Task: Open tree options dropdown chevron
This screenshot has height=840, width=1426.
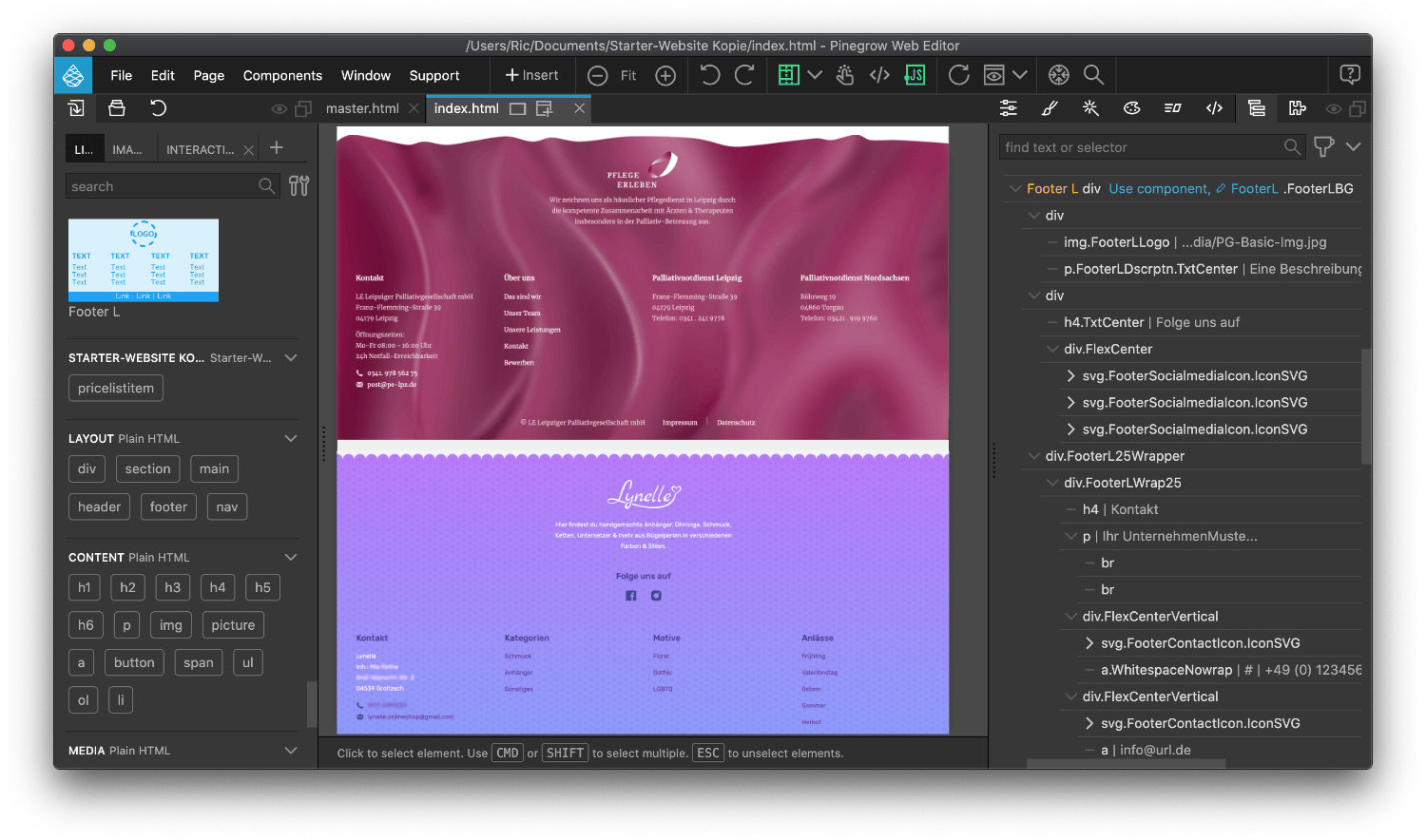Action: (1354, 147)
